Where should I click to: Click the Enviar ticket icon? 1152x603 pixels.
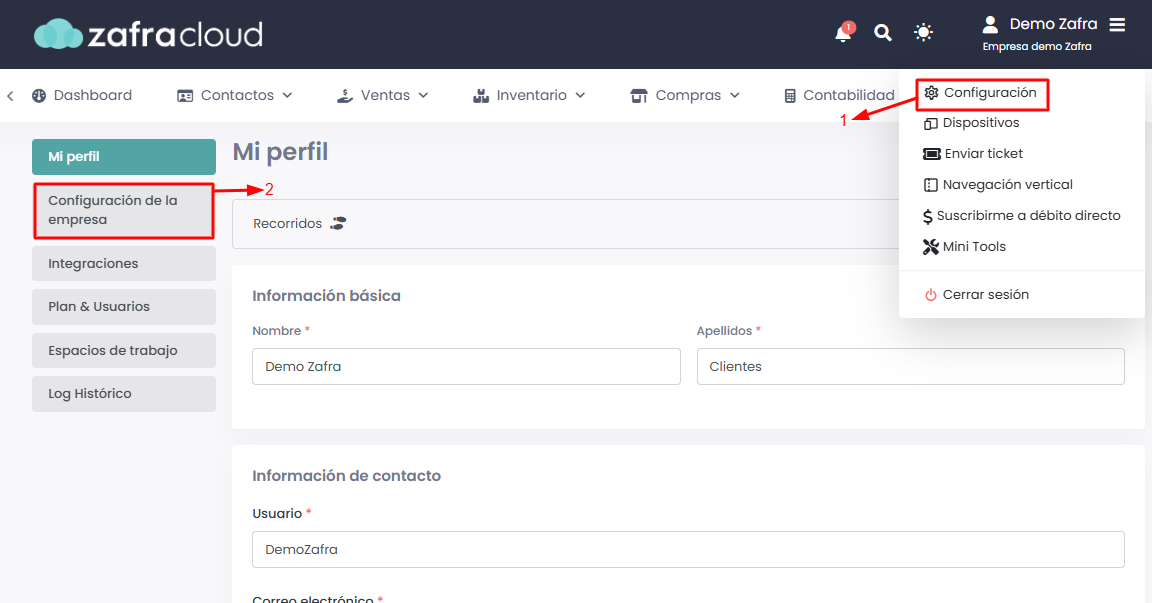[x=931, y=154]
